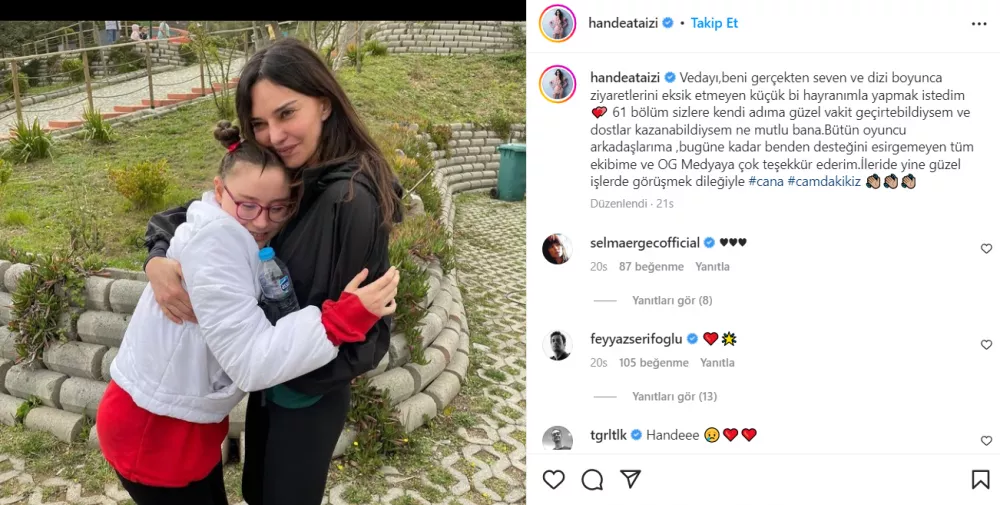This screenshot has height=505, width=1000.
Task: Reply to selmaergeofficial with Yanıtla
Action: pyautogui.click(x=712, y=267)
